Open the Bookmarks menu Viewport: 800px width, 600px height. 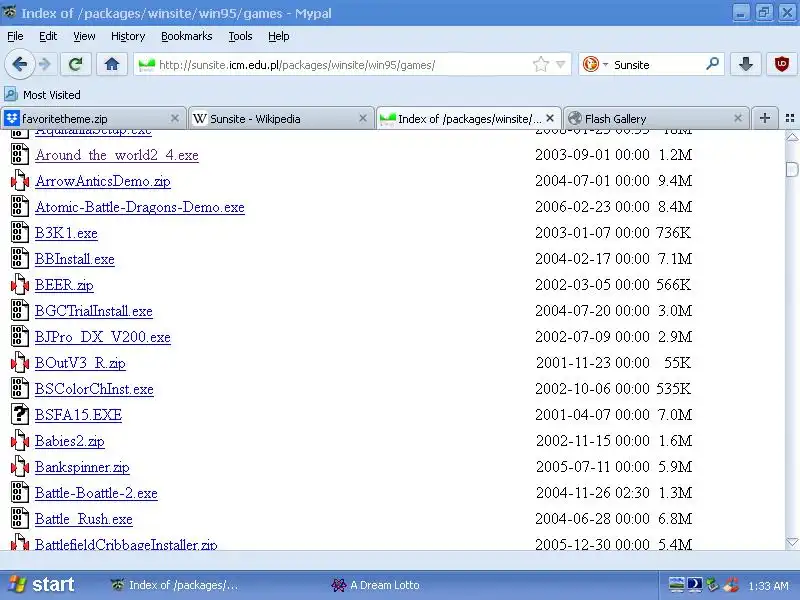(x=186, y=36)
